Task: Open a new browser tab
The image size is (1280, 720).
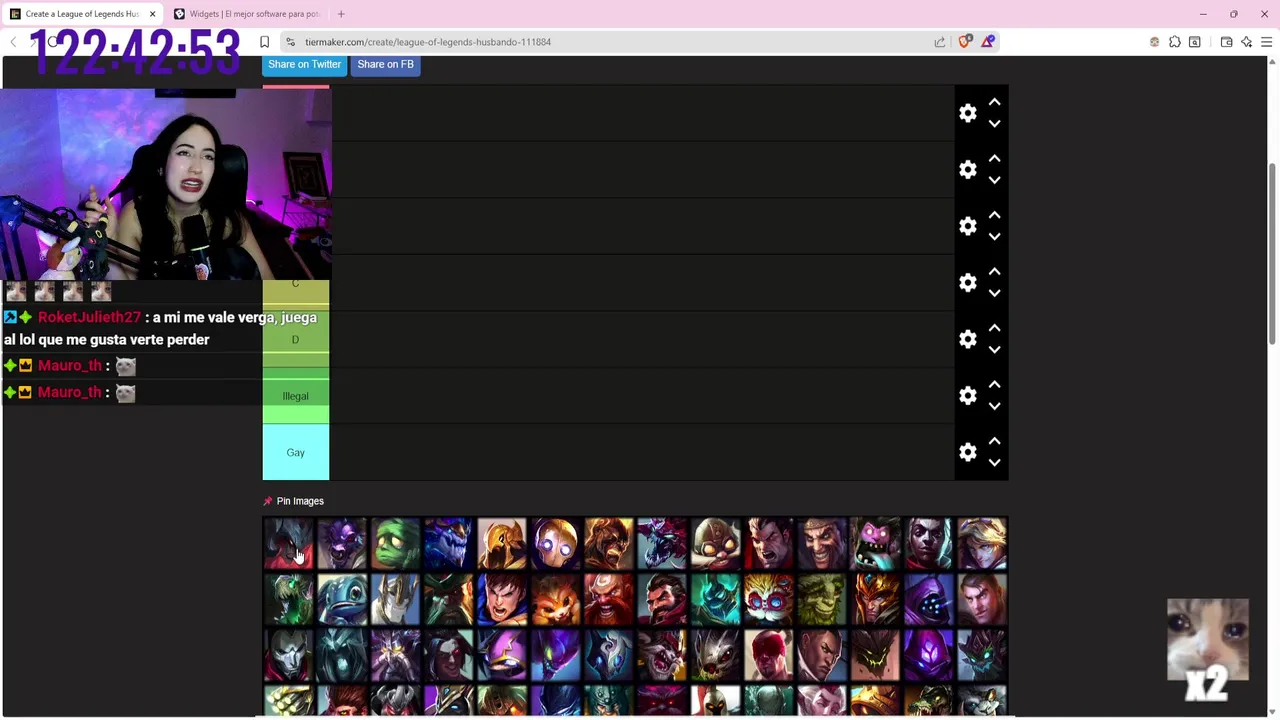Action: [x=341, y=14]
